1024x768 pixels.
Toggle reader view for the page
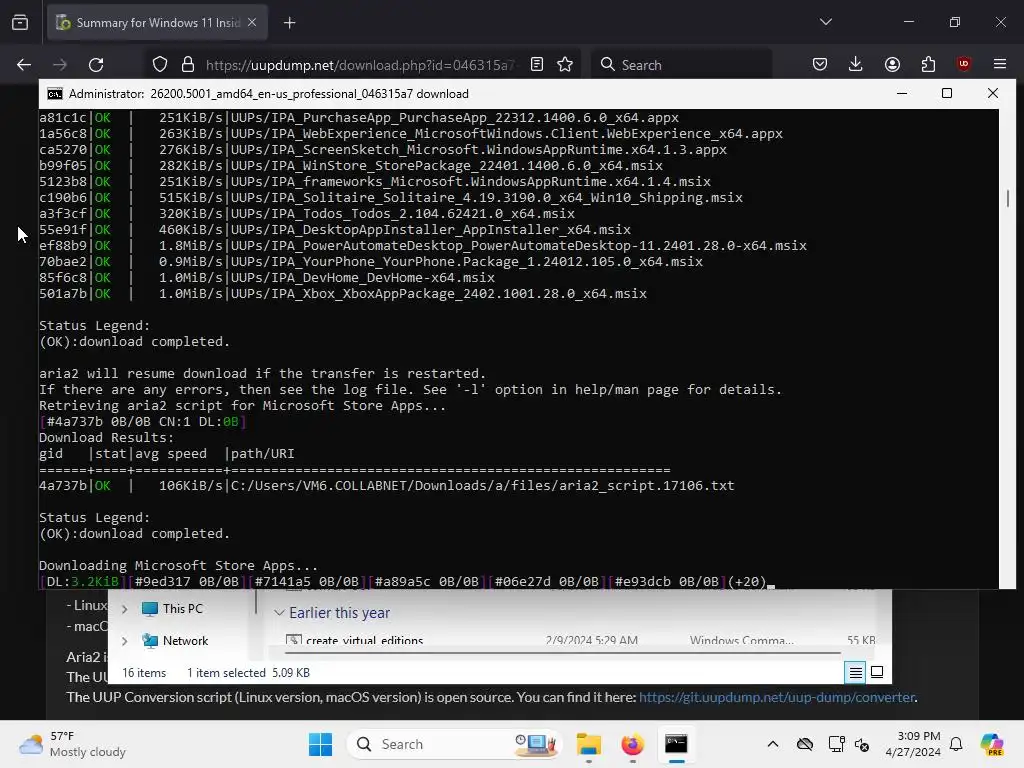(x=537, y=65)
